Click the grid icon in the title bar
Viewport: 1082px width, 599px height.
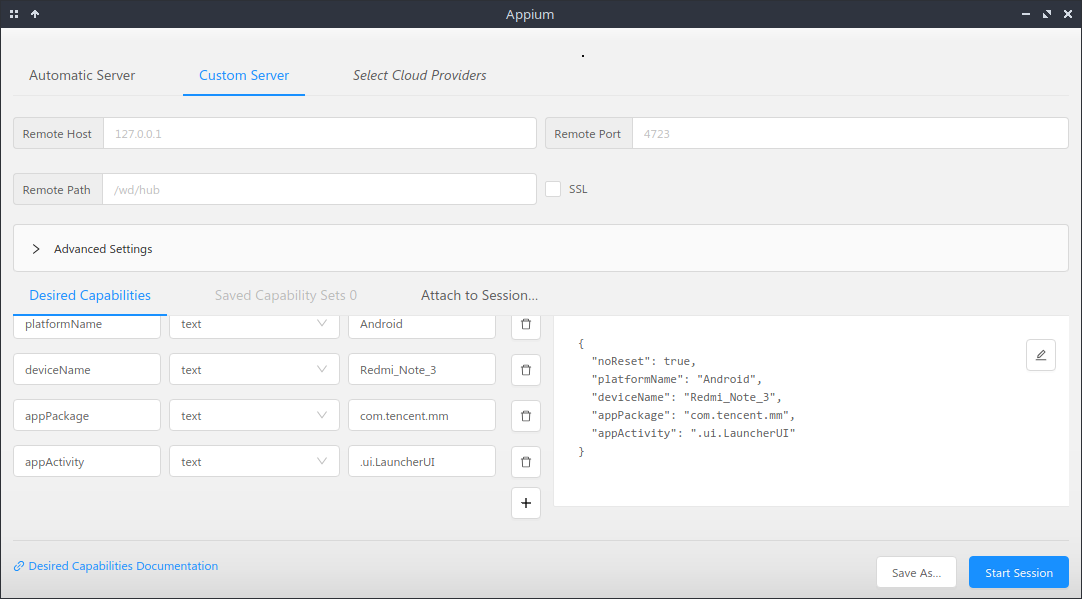(14, 14)
